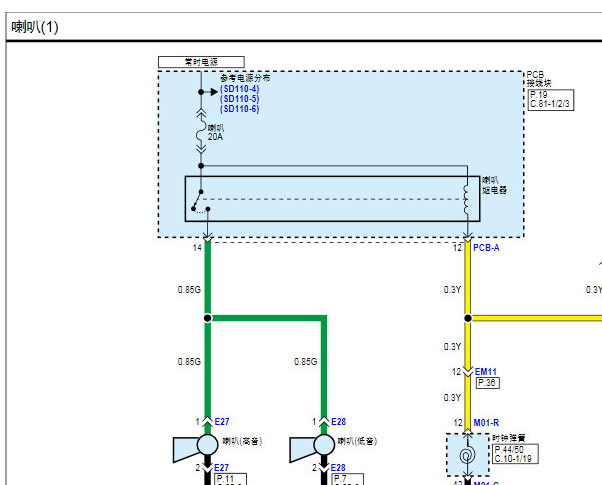Open the SD110-5 power distribution link
602x485 pixels.
click(x=240, y=99)
